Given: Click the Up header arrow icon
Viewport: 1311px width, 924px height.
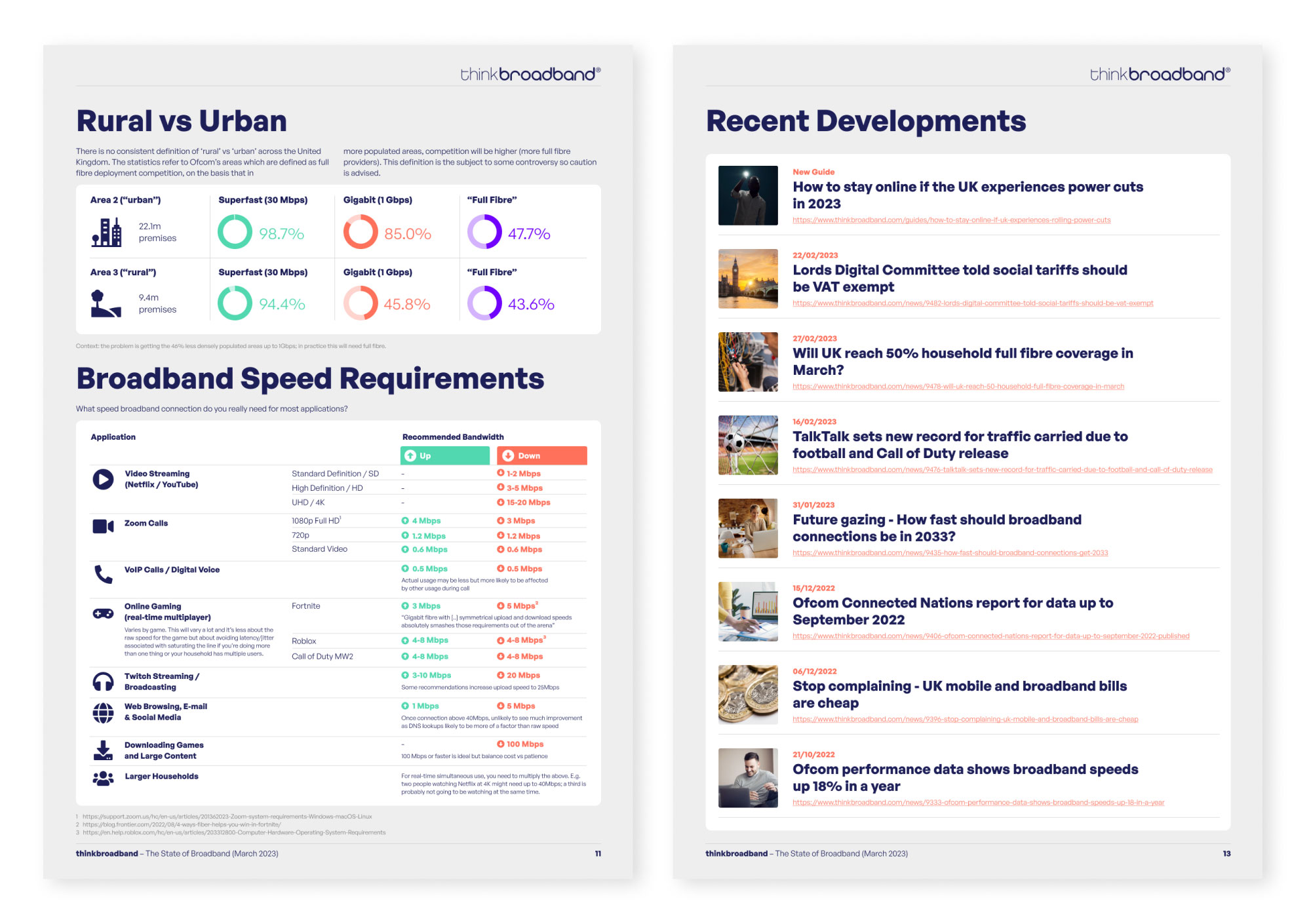Looking at the screenshot, I should pos(410,455).
